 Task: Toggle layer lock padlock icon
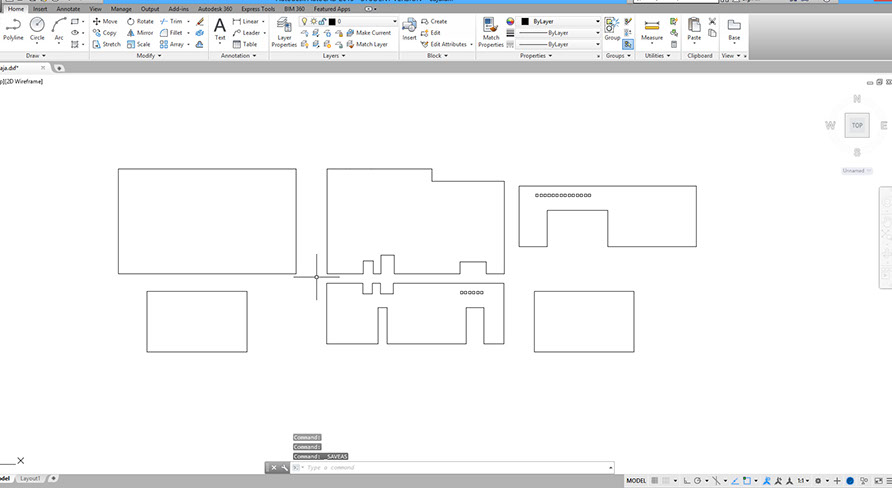pos(322,21)
